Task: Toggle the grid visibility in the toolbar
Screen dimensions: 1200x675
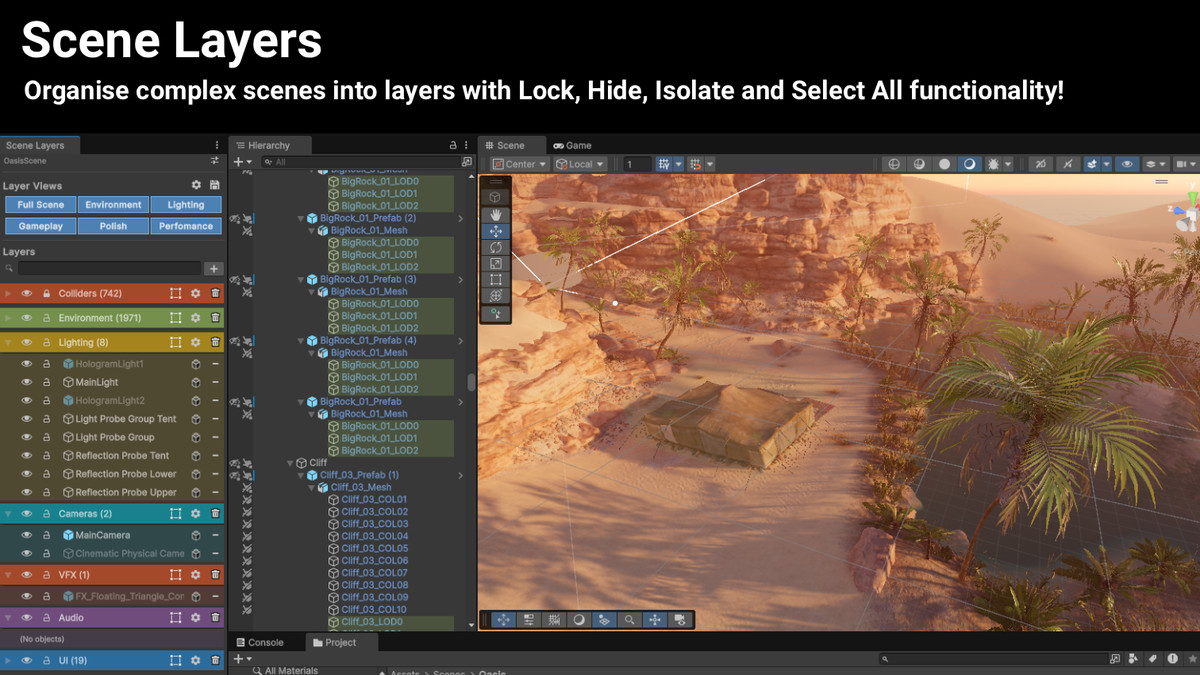Action: (664, 163)
